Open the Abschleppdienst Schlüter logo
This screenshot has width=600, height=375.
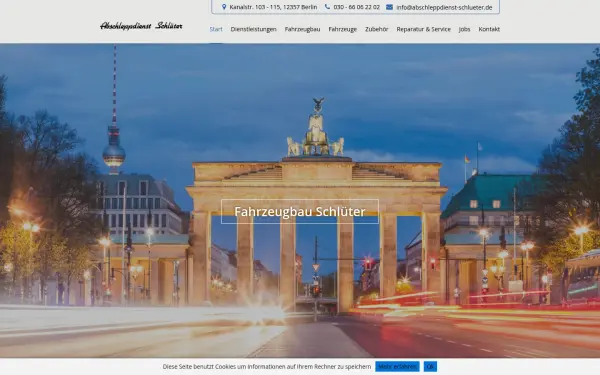coord(141,26)
